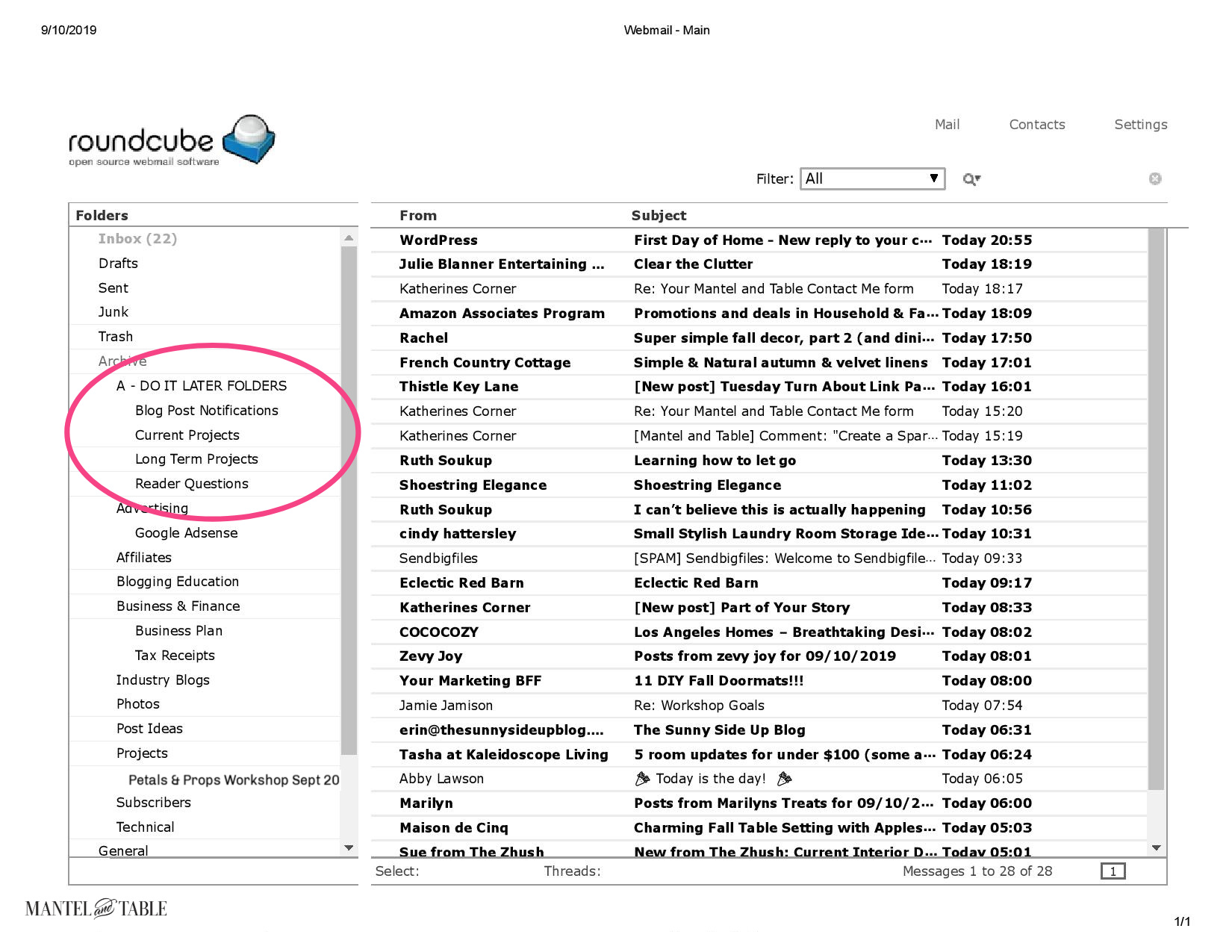
Task: Open the Katherines Corner email from 18:17
Action: (x=759, y=289)
